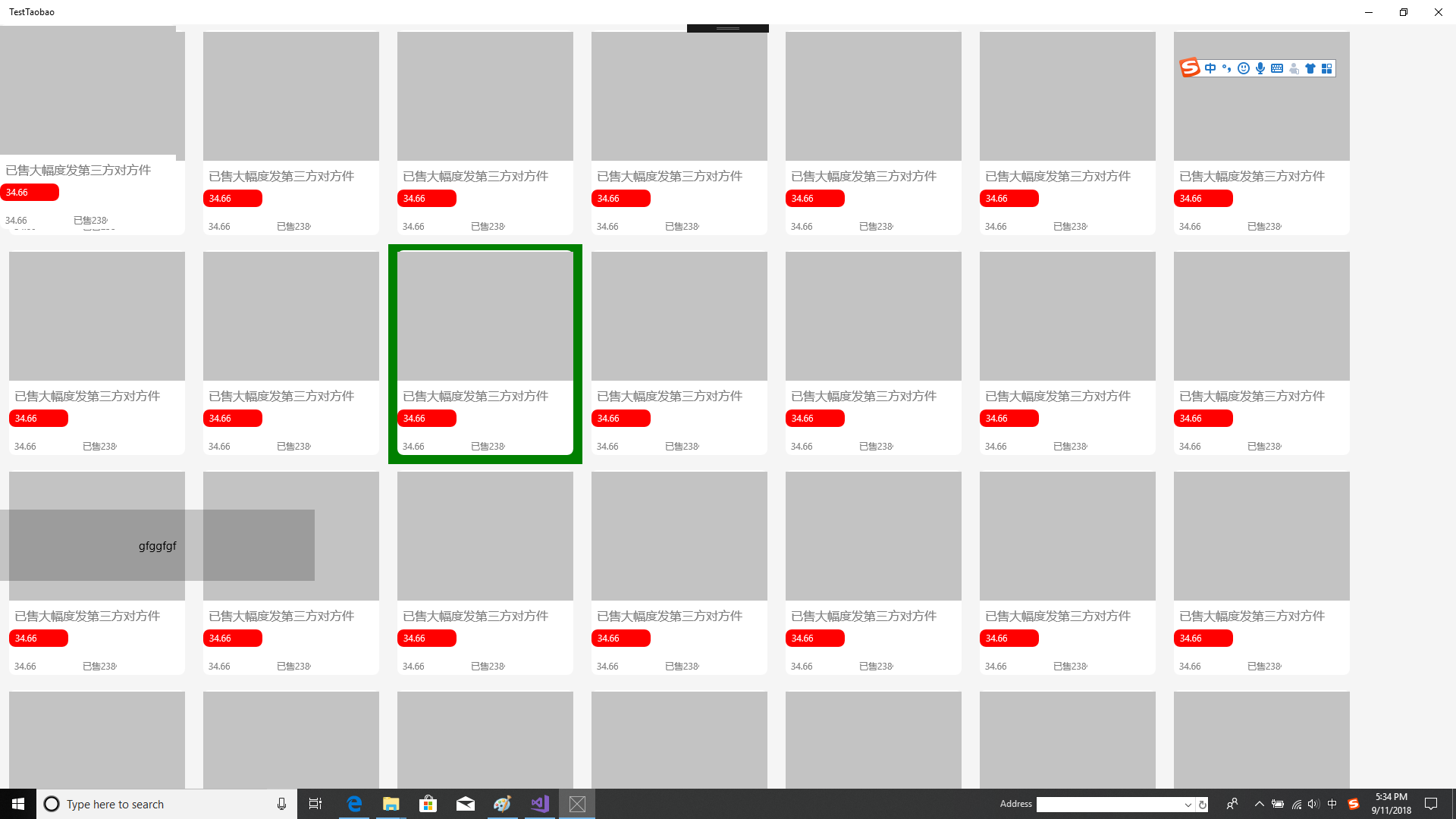Open the volume control tray icon
Screen dimensions: 1456x819
(1313, 804)
